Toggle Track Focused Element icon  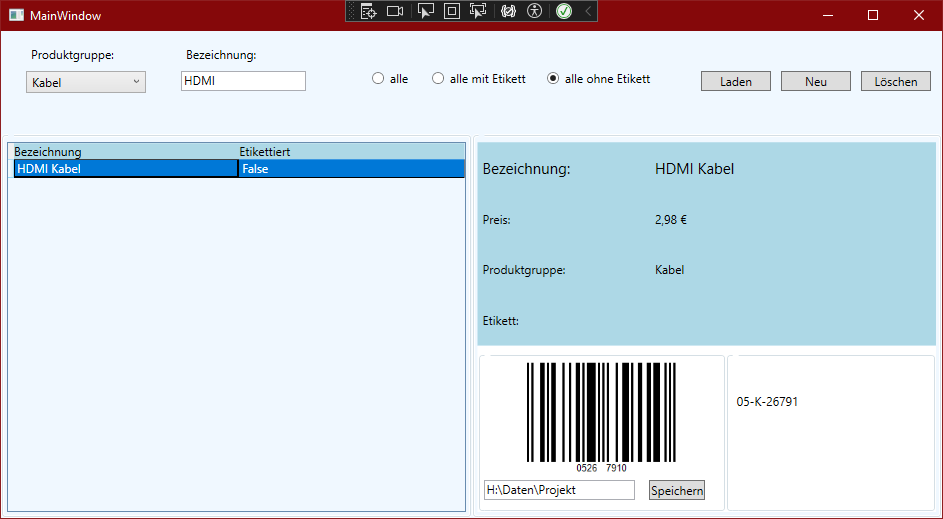tap(478, 11)
